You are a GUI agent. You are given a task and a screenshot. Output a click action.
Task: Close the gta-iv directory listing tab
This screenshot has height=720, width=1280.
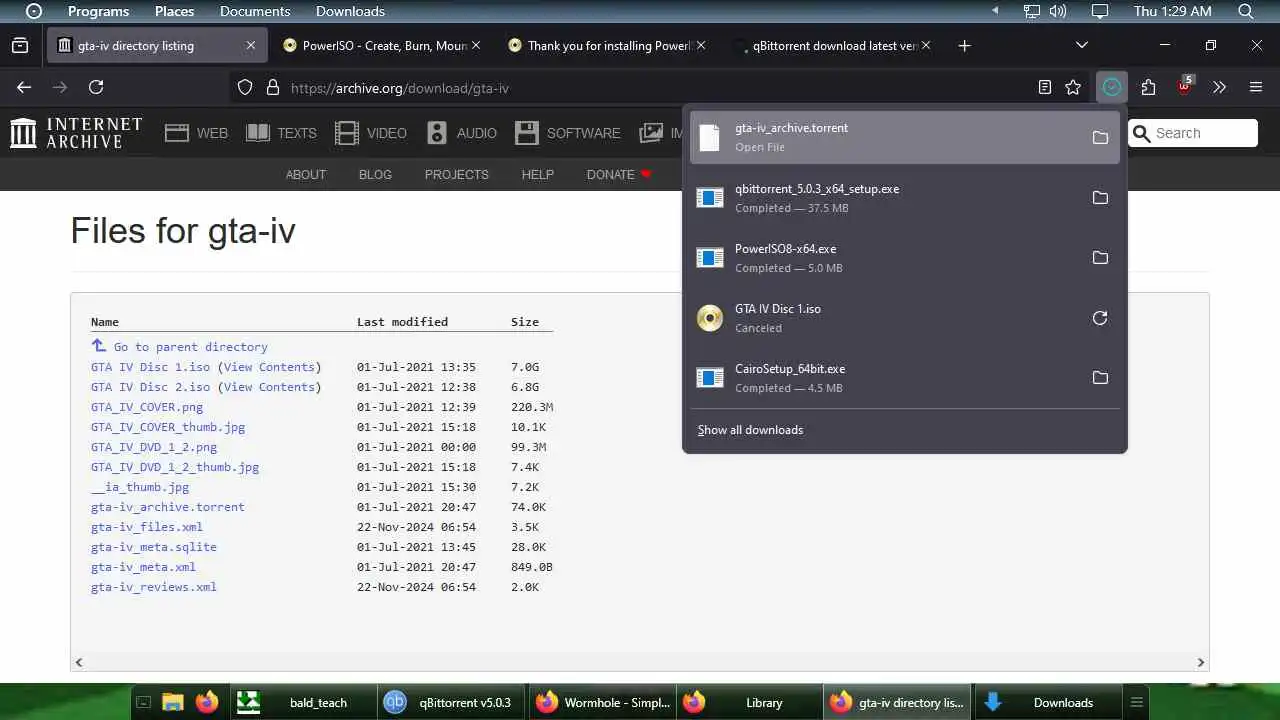click(251, 45)
